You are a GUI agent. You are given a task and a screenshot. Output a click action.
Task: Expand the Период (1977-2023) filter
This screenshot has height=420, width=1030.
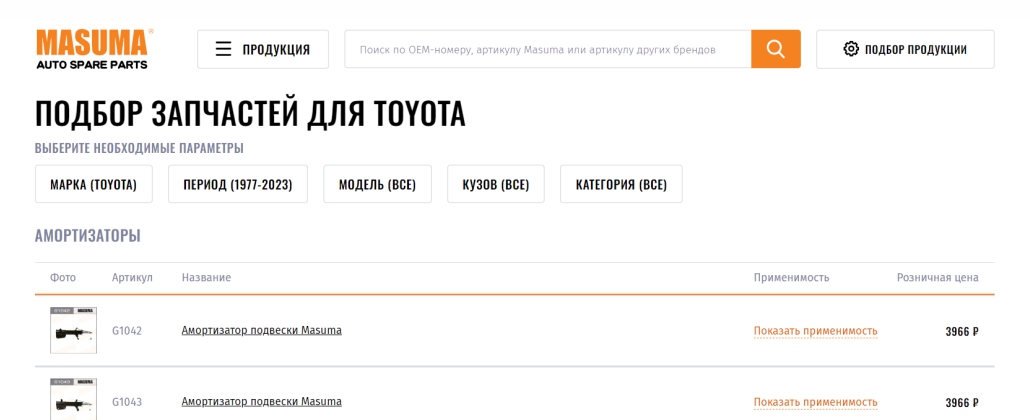tap(238, 185)
